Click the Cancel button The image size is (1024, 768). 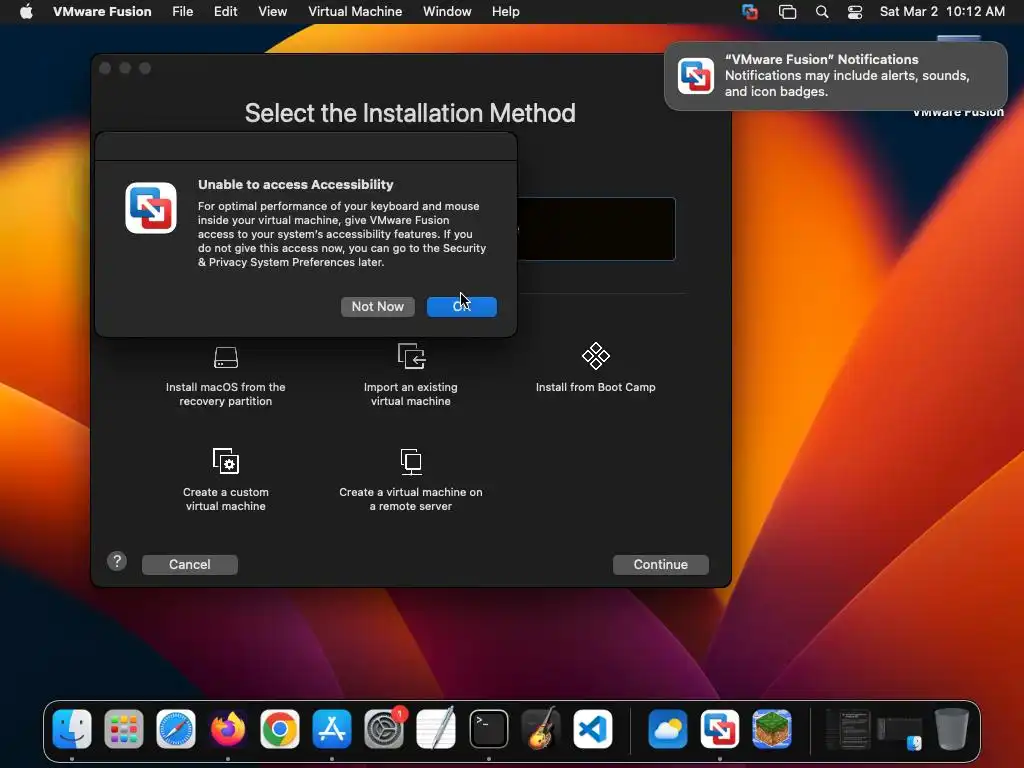tap(189, 564)
